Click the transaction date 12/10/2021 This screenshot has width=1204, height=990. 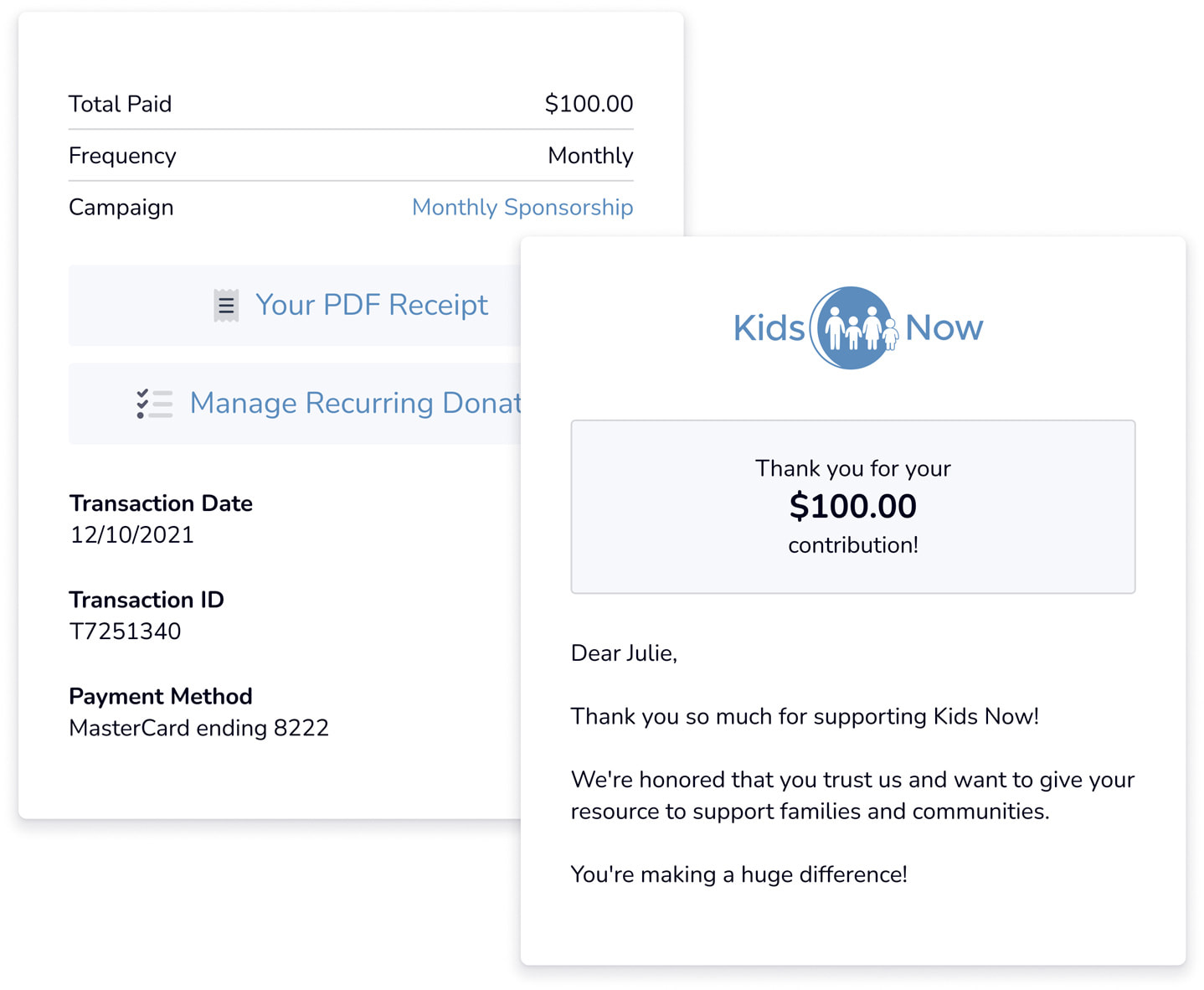(x=132, y=534)
